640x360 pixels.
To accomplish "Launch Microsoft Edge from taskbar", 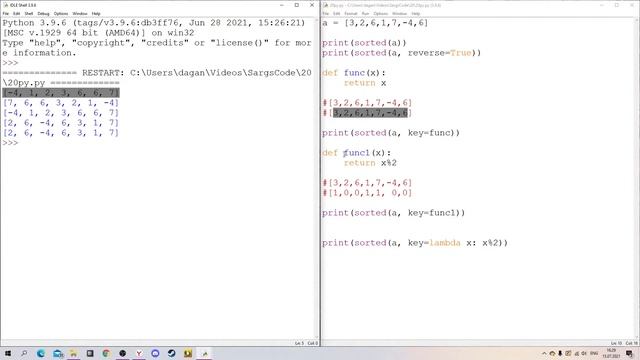I will 41,353.
